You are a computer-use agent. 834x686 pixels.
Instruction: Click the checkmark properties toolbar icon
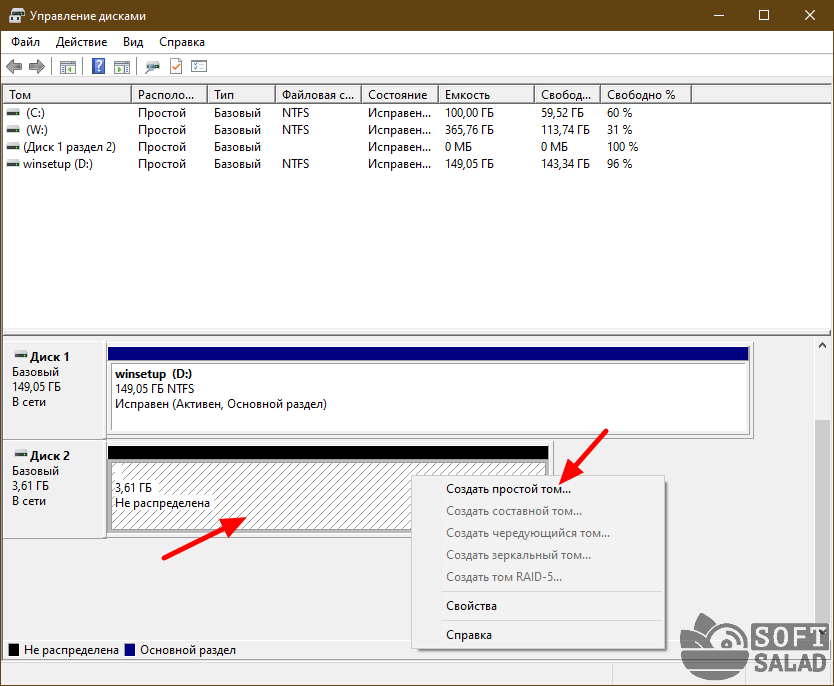point(176,67)
